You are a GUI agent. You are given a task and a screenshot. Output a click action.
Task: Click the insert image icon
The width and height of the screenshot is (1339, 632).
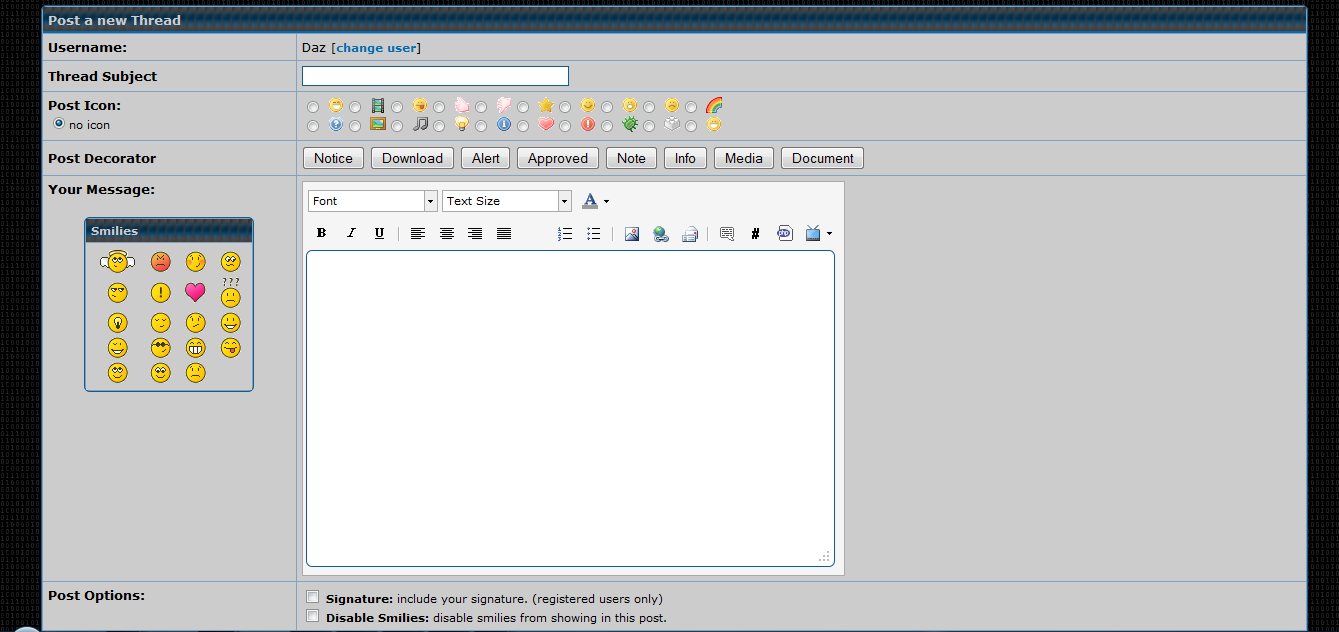pyautogui.click(x=632, y=233)
